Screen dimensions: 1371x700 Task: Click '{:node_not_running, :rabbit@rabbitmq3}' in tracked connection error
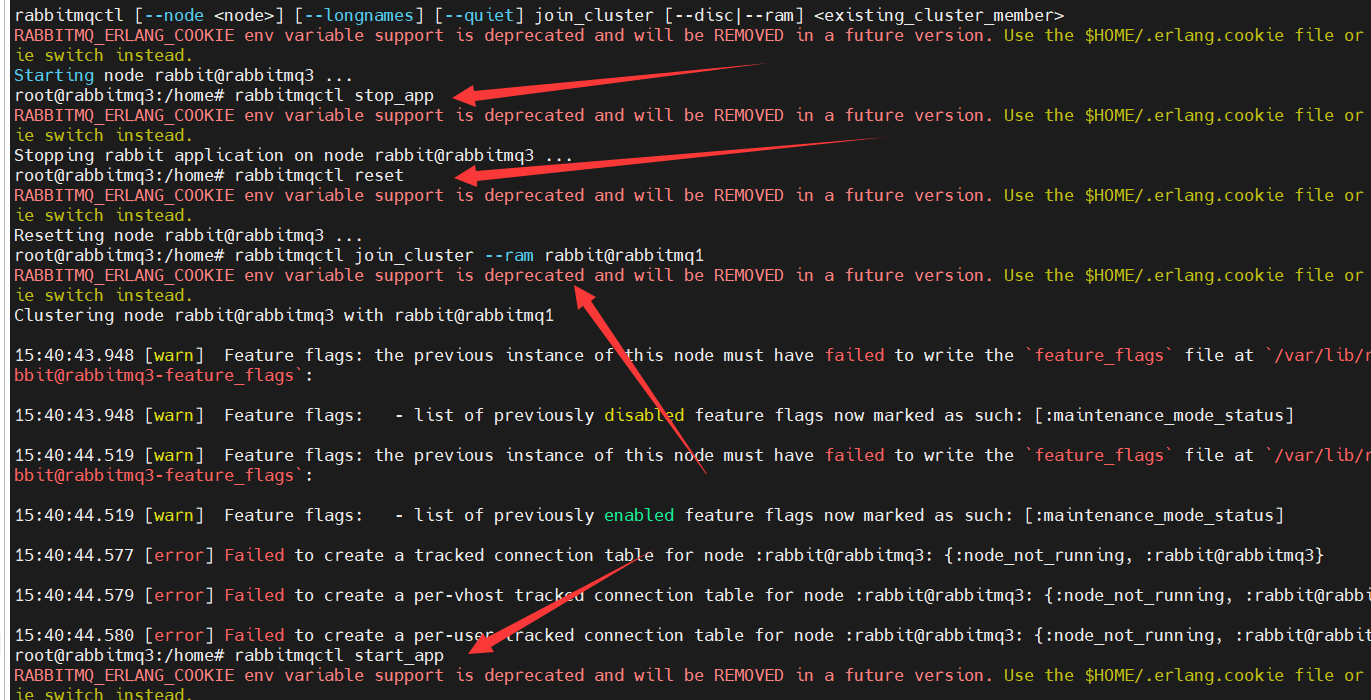pyautogui.click(x=1134, y=555)
